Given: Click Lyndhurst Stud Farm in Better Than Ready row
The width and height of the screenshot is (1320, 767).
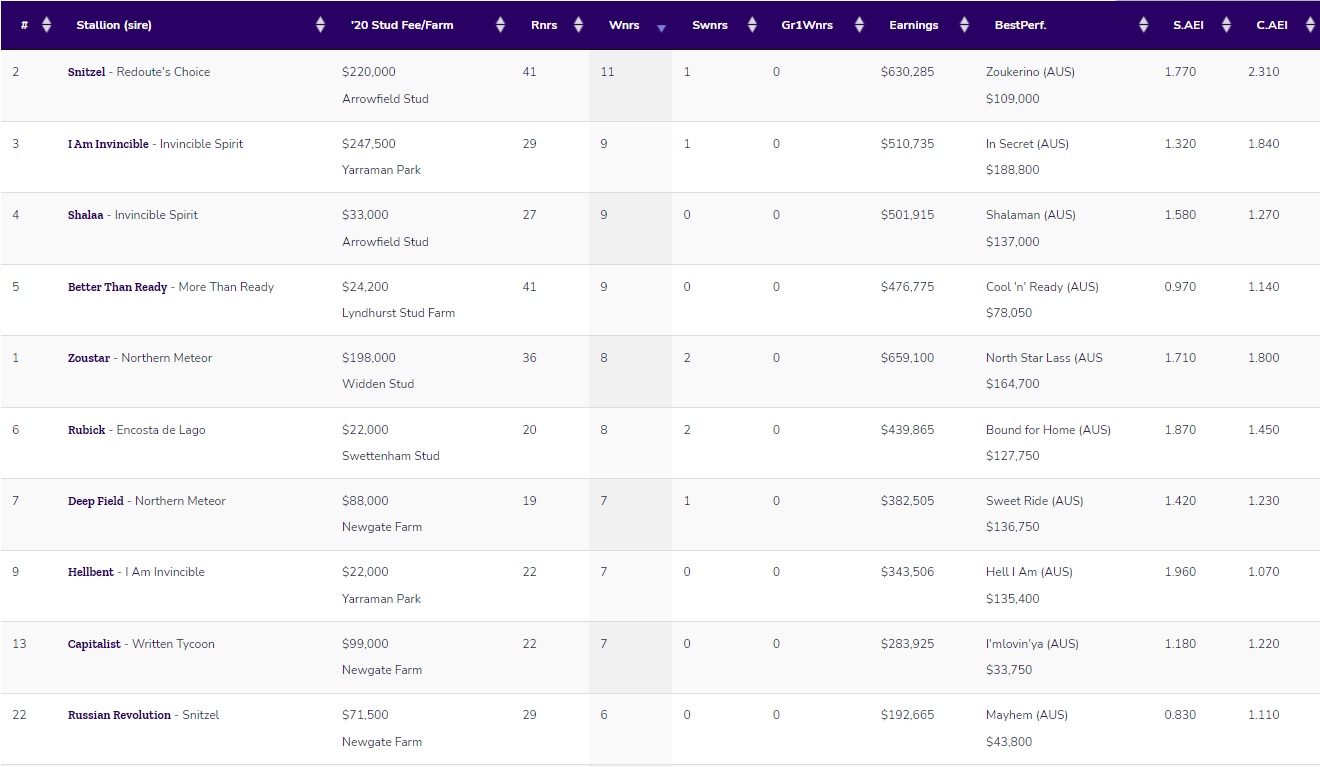Looking at the screenshot, I should 398,313.
